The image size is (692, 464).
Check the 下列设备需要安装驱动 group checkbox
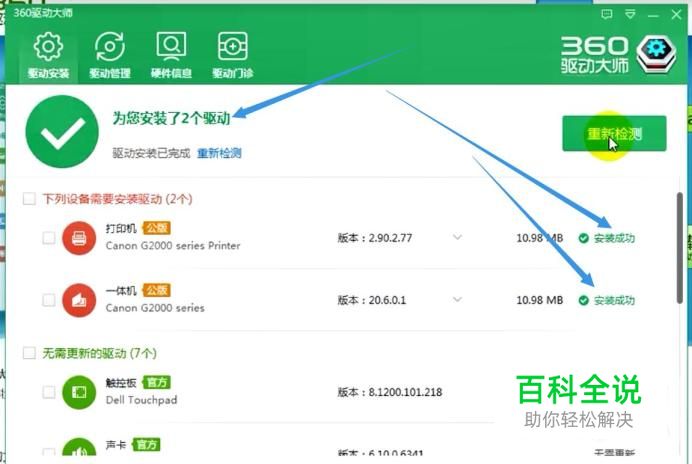tap(29, 199)
